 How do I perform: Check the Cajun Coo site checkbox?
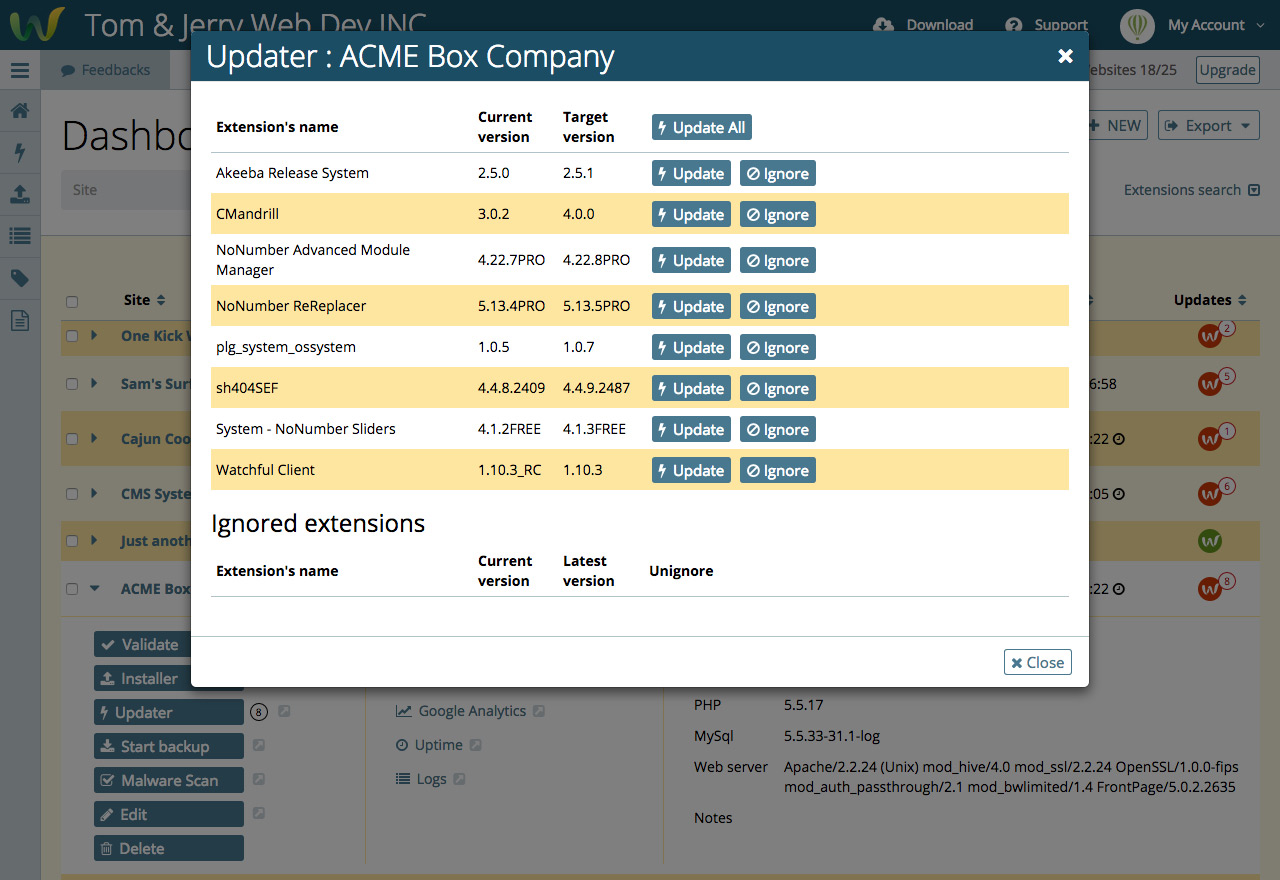coord(72,438)
